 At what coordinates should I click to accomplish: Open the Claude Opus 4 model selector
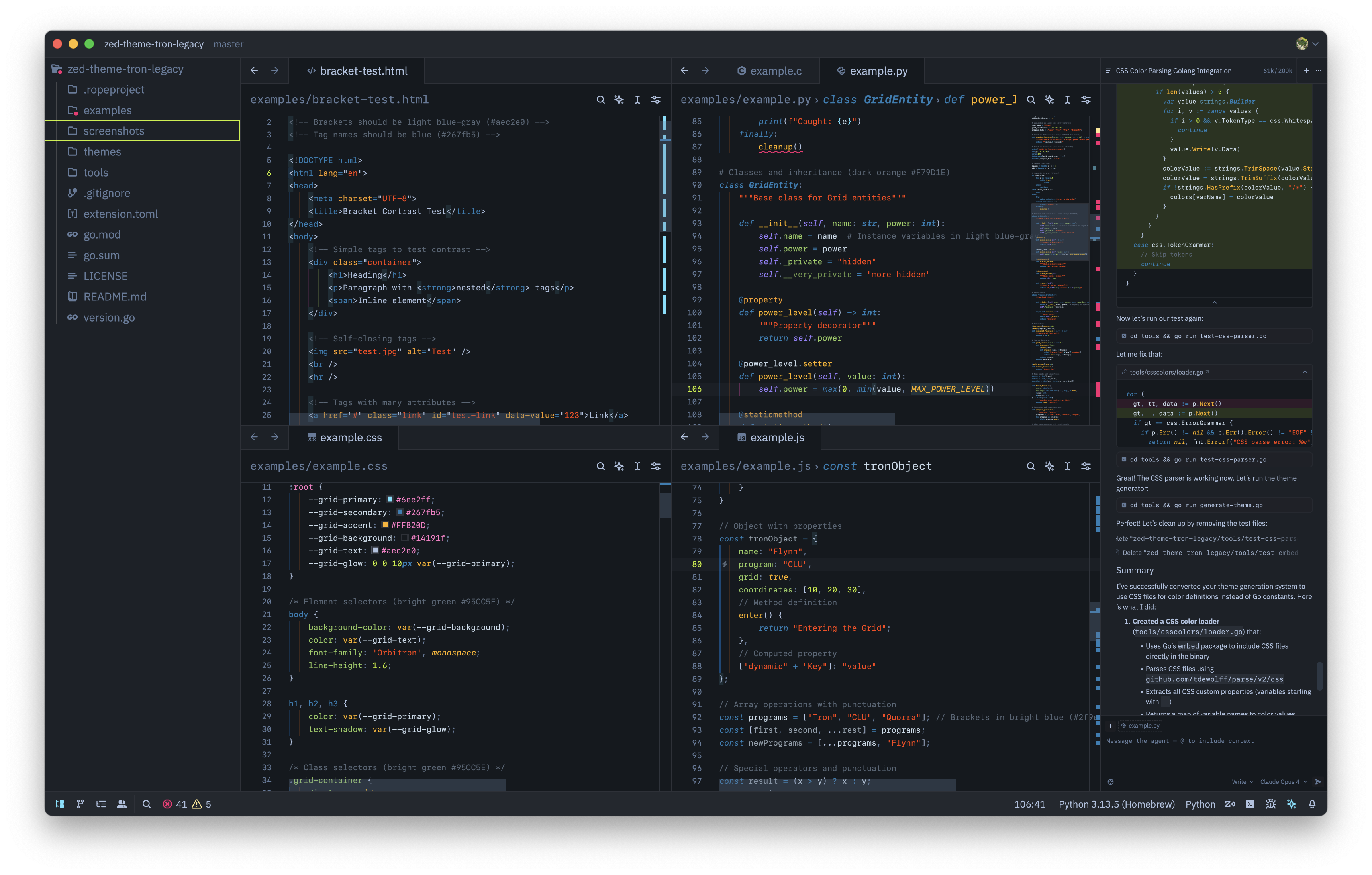pyautogui.click(x=1283, y=781)
